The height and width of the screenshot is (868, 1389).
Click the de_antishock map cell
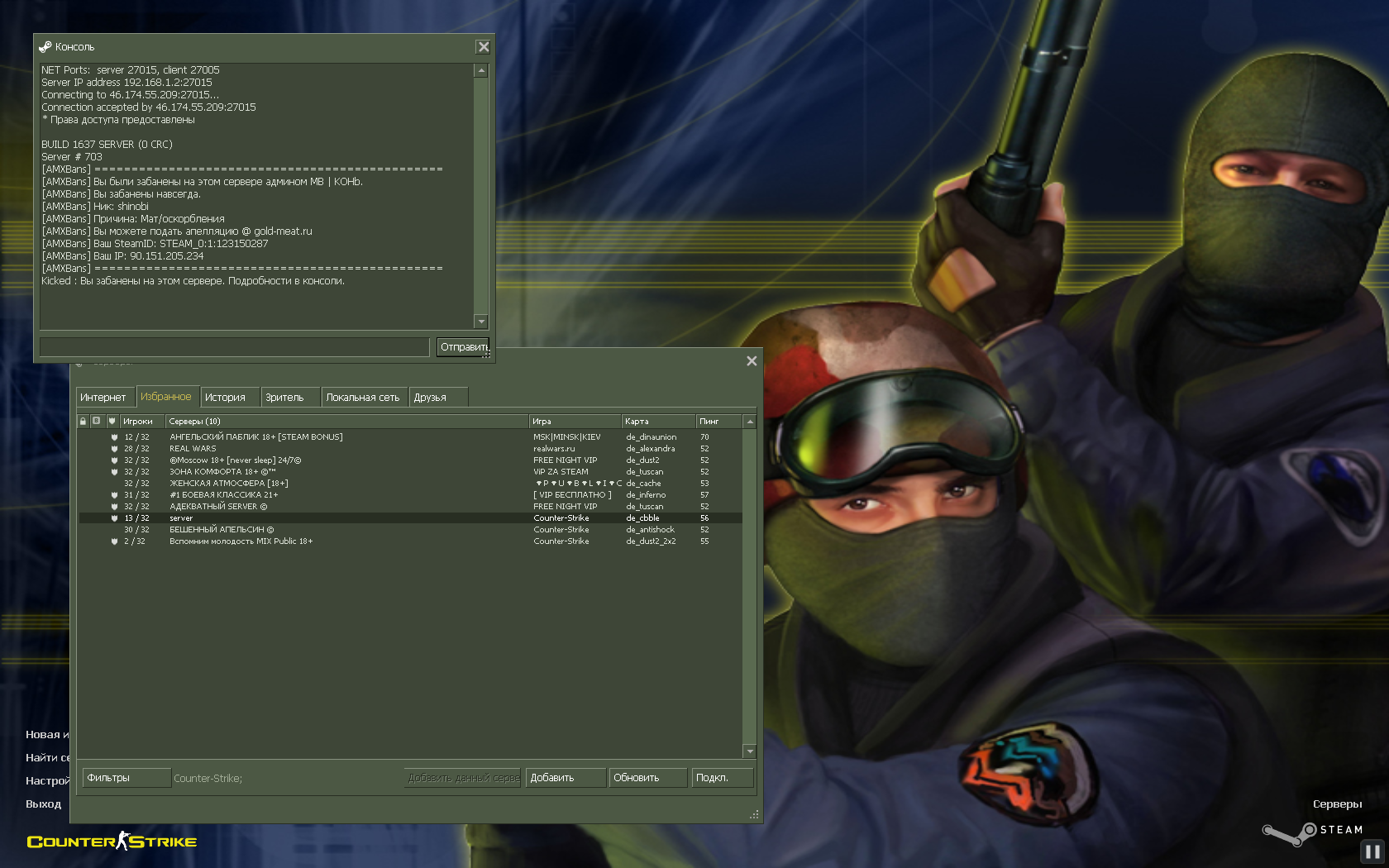coord(651,530)
